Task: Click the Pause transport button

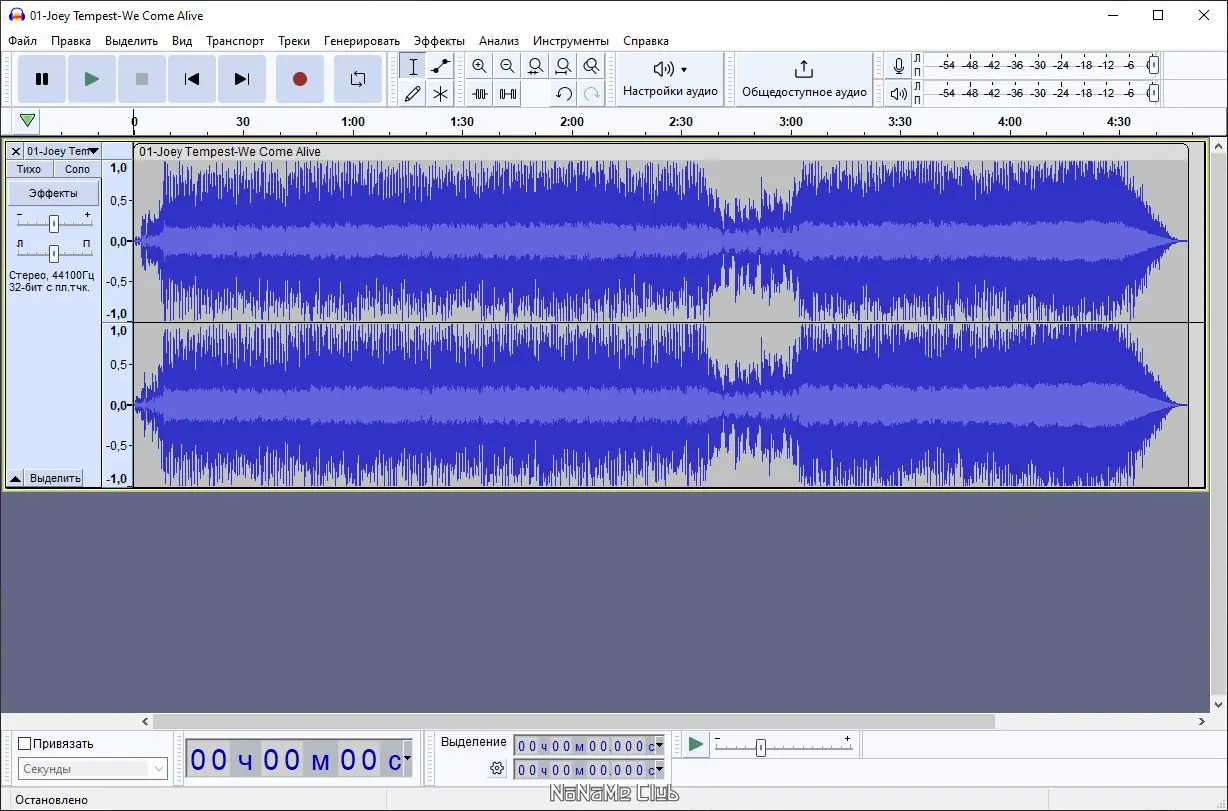Action: 42,79
